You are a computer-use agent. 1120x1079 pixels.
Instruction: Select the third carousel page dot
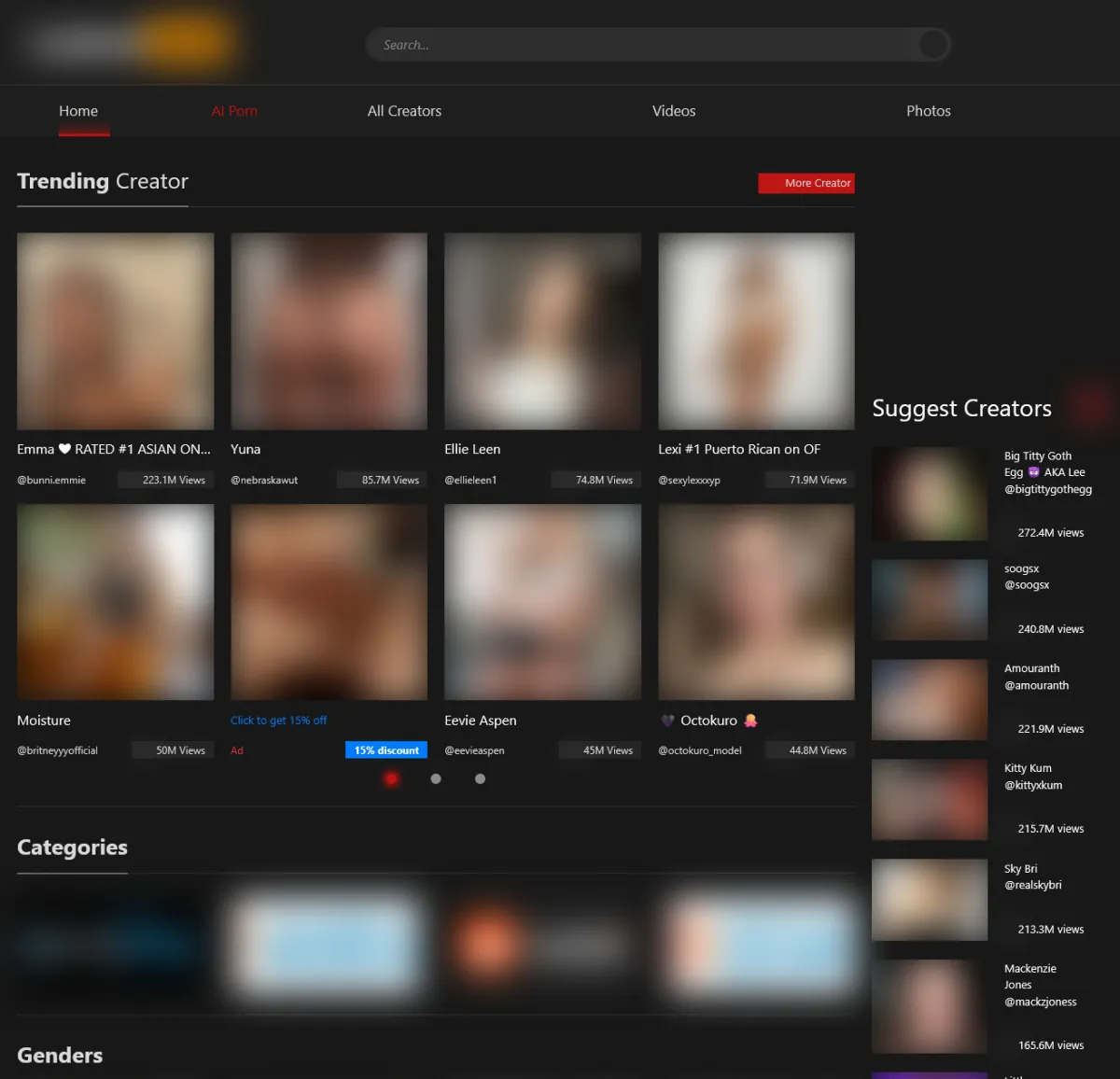pos(480,778)
